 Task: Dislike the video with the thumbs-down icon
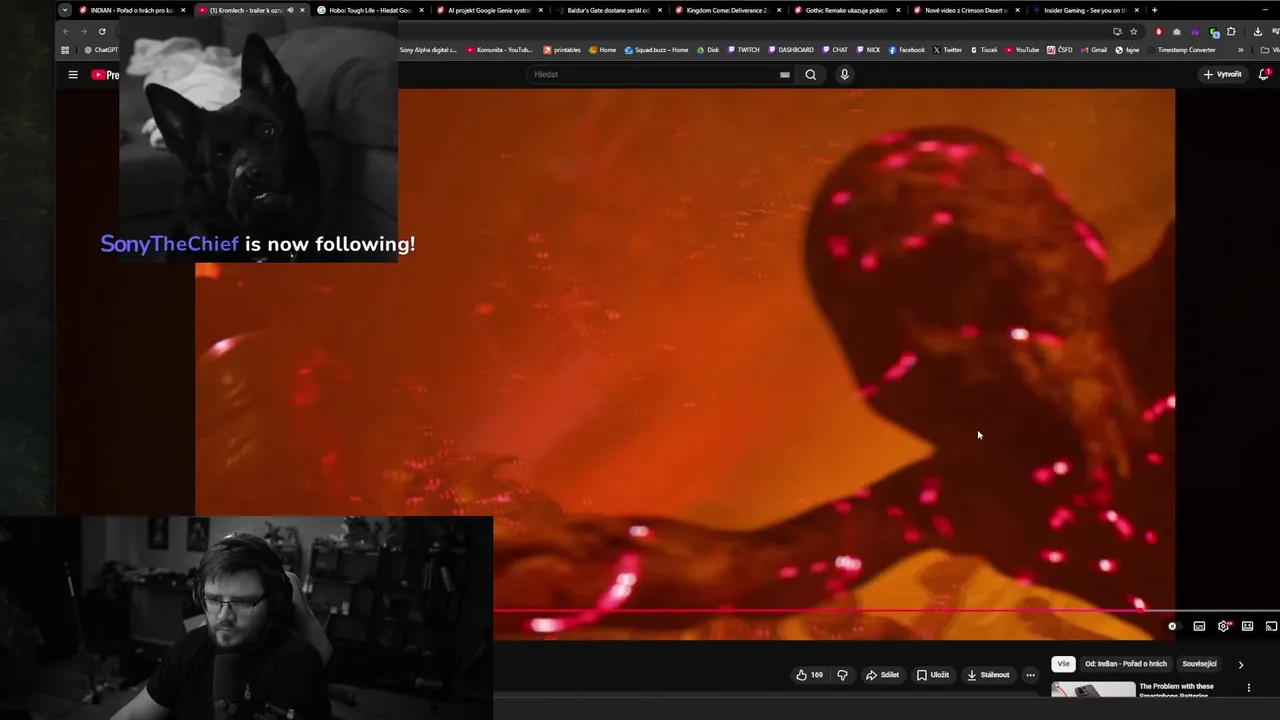coord(842,675)
